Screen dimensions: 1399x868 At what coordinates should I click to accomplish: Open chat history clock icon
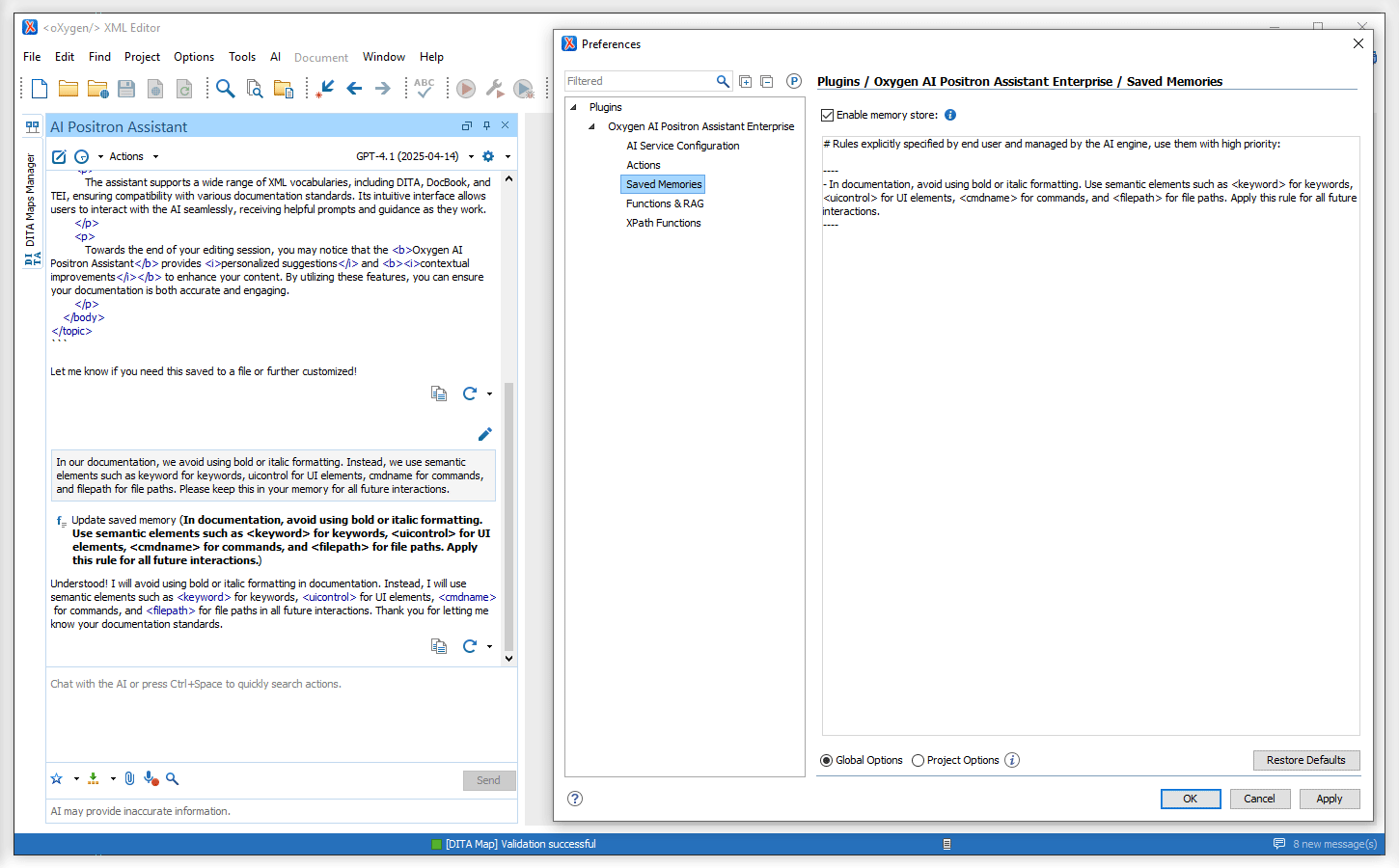coord(82,156)
